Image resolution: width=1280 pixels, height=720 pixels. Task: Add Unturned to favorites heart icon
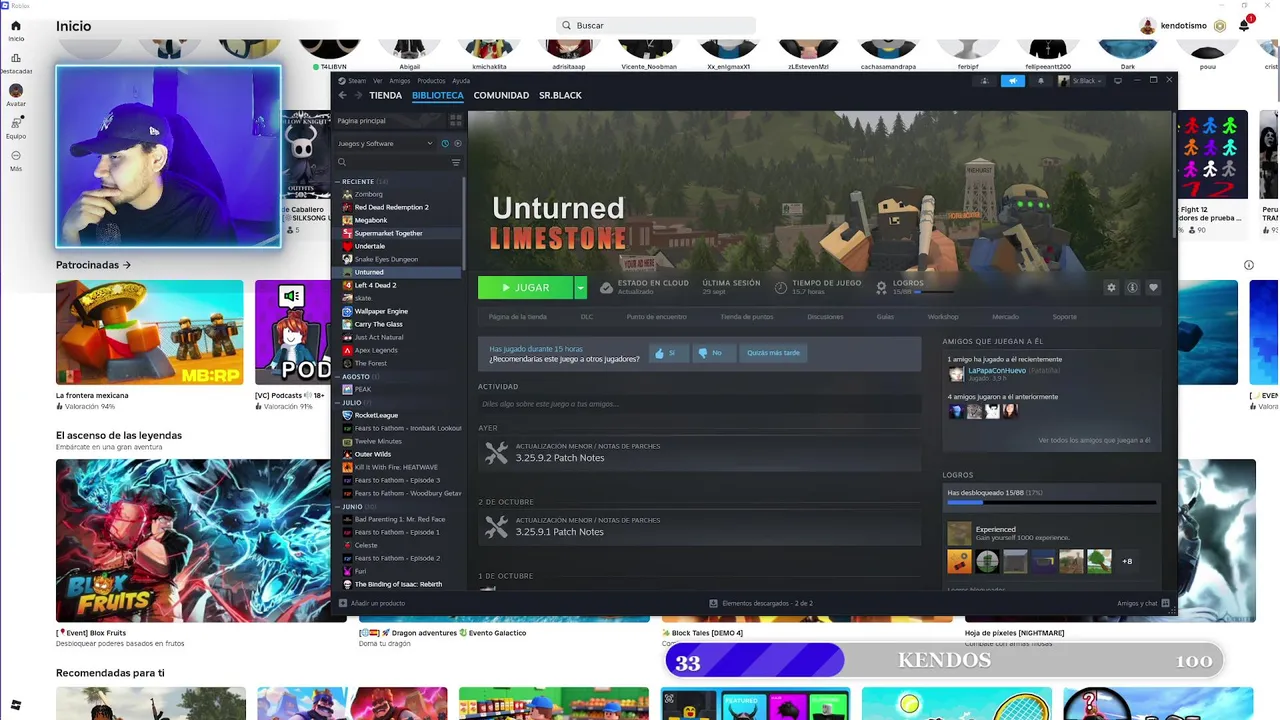point(1153,287)
